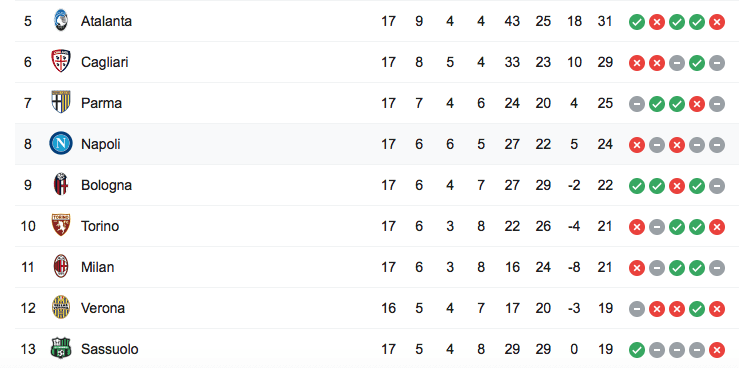This screenshot has height=368, width=739.
Task: Click the Torino club crest
Action: coord(61,226)
